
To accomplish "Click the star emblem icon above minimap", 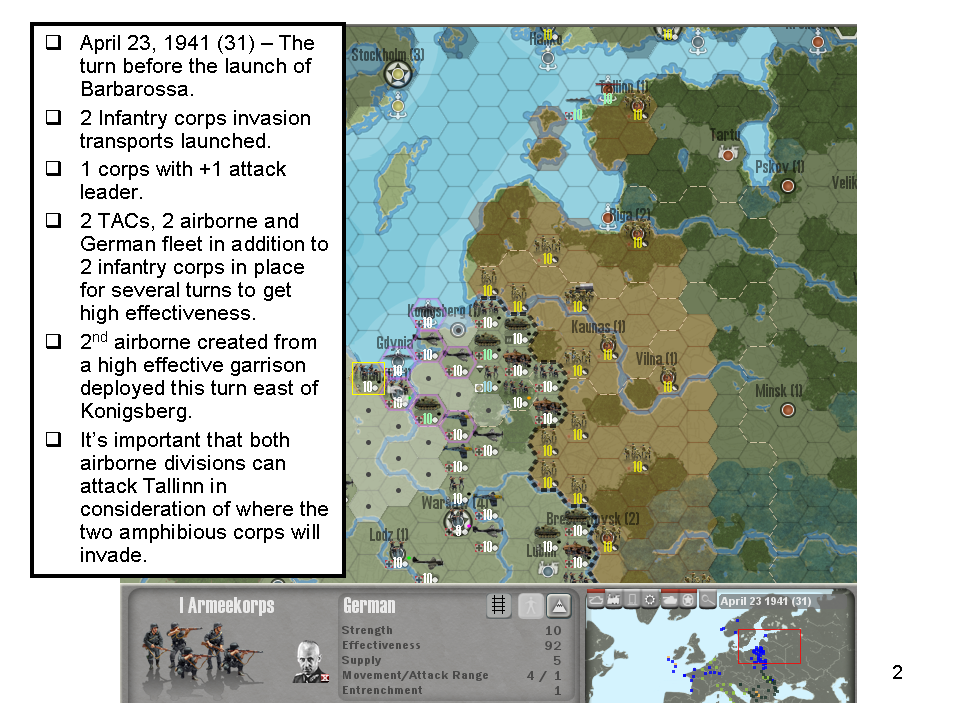I will coord(686,601).
